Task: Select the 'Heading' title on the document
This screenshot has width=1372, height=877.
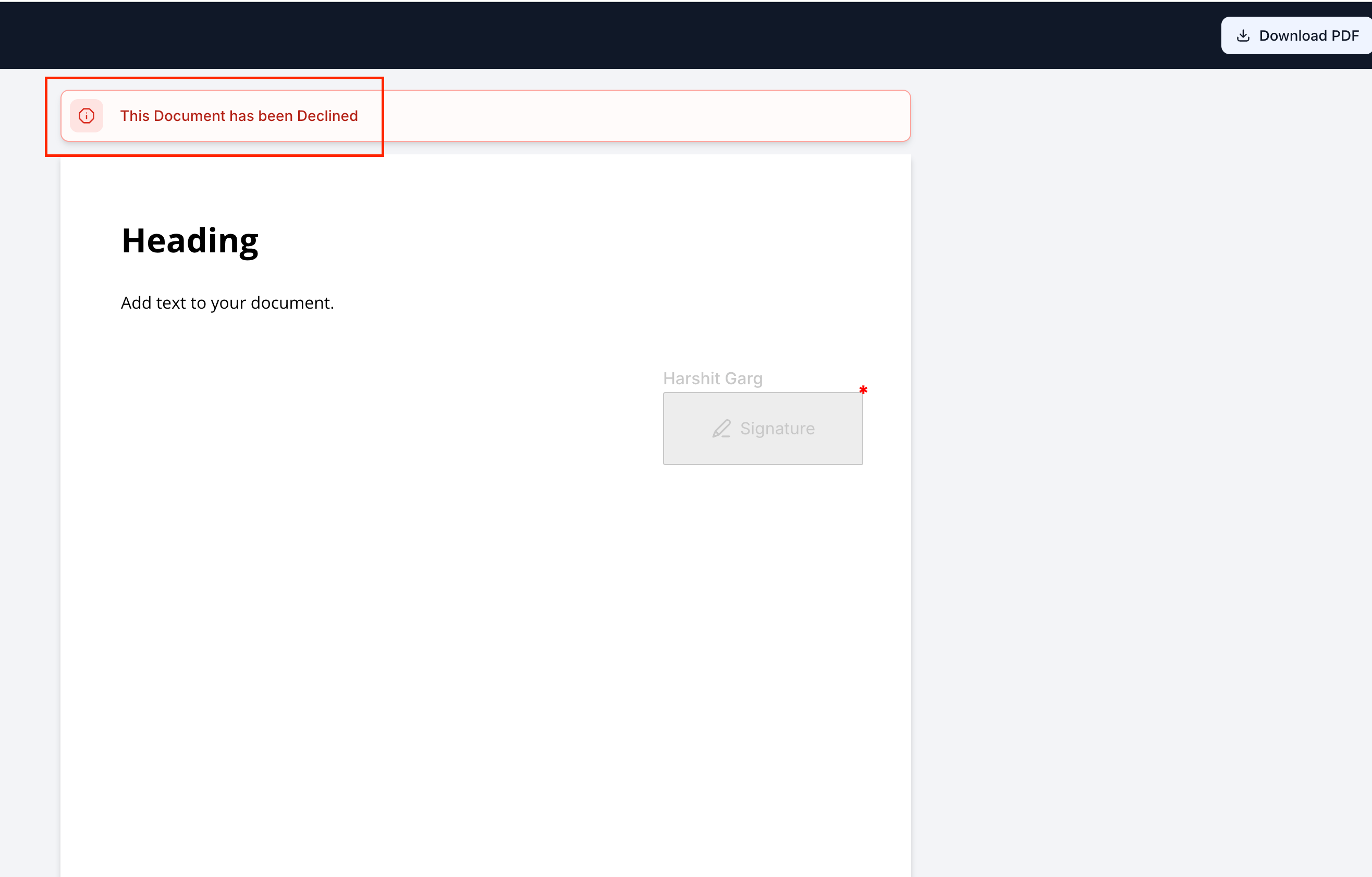Action: pyautogui.click(x=190, y=240)
